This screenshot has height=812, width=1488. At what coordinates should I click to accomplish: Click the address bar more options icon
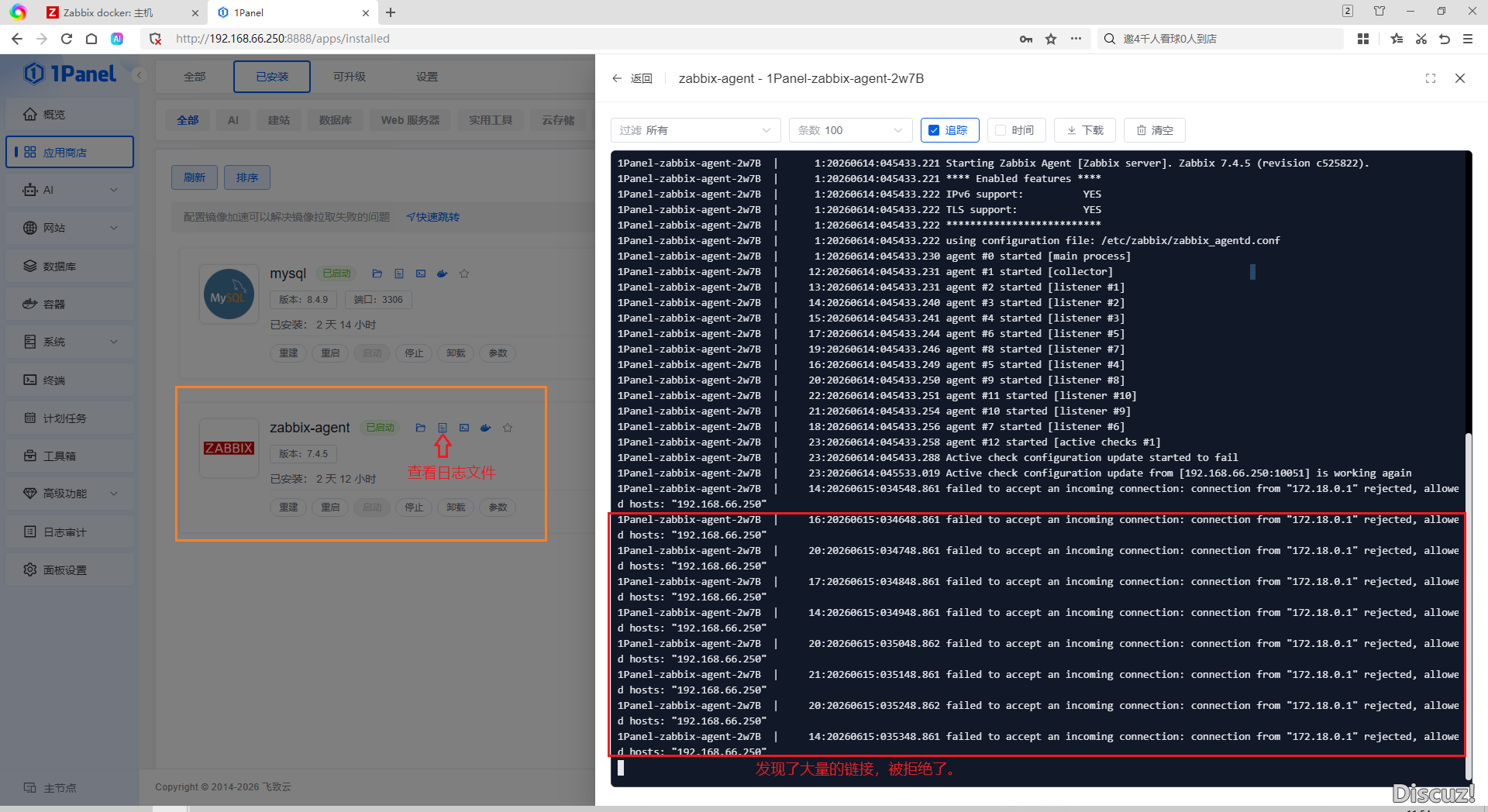click(1076, 39)
